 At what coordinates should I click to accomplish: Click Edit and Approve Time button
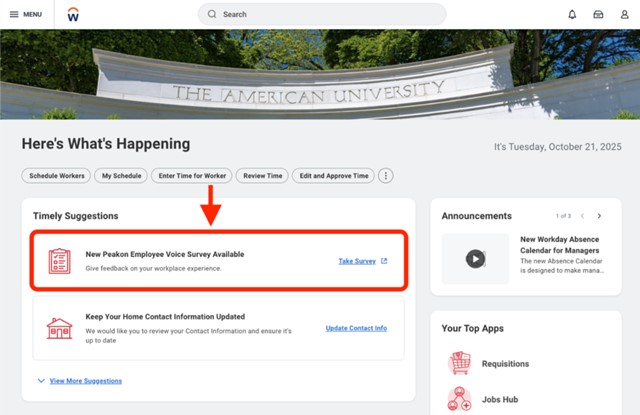[x=333, y=176]
